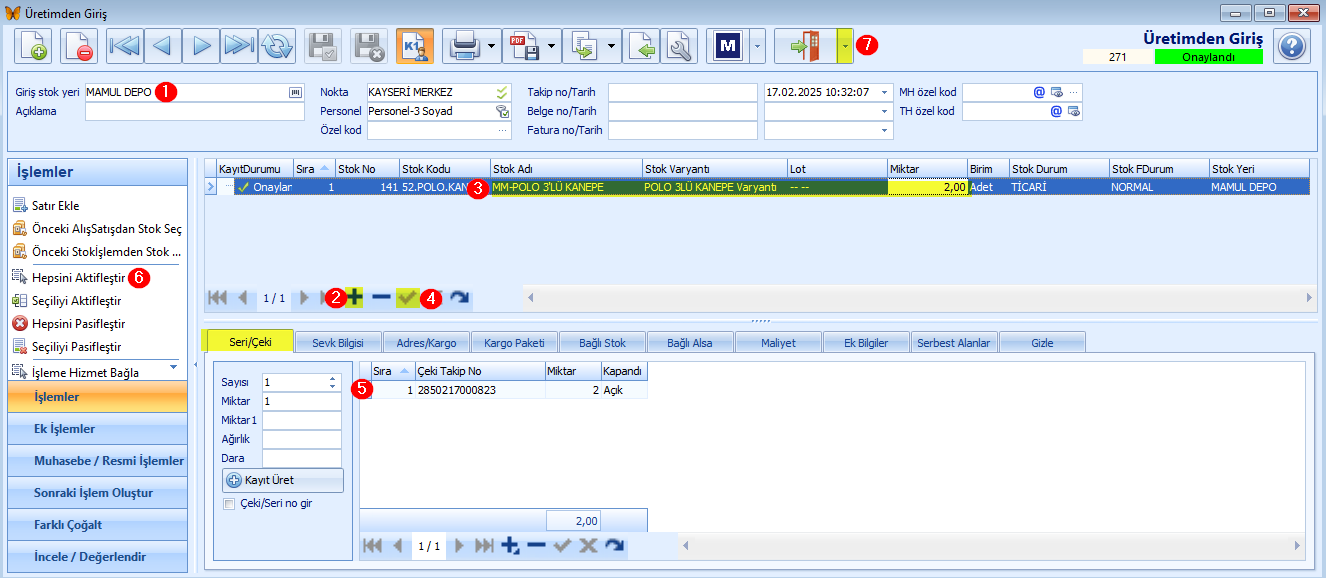Click the printer icon

click(464, 46)
